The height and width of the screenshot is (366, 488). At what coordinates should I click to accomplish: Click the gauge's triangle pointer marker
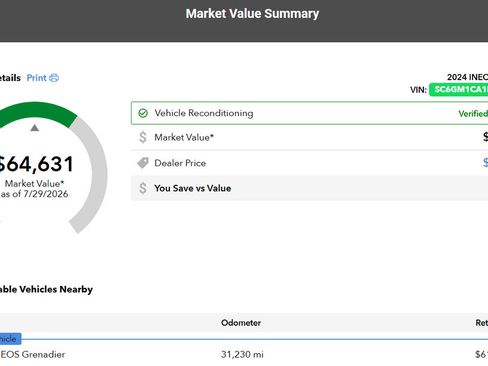[35, 128]
